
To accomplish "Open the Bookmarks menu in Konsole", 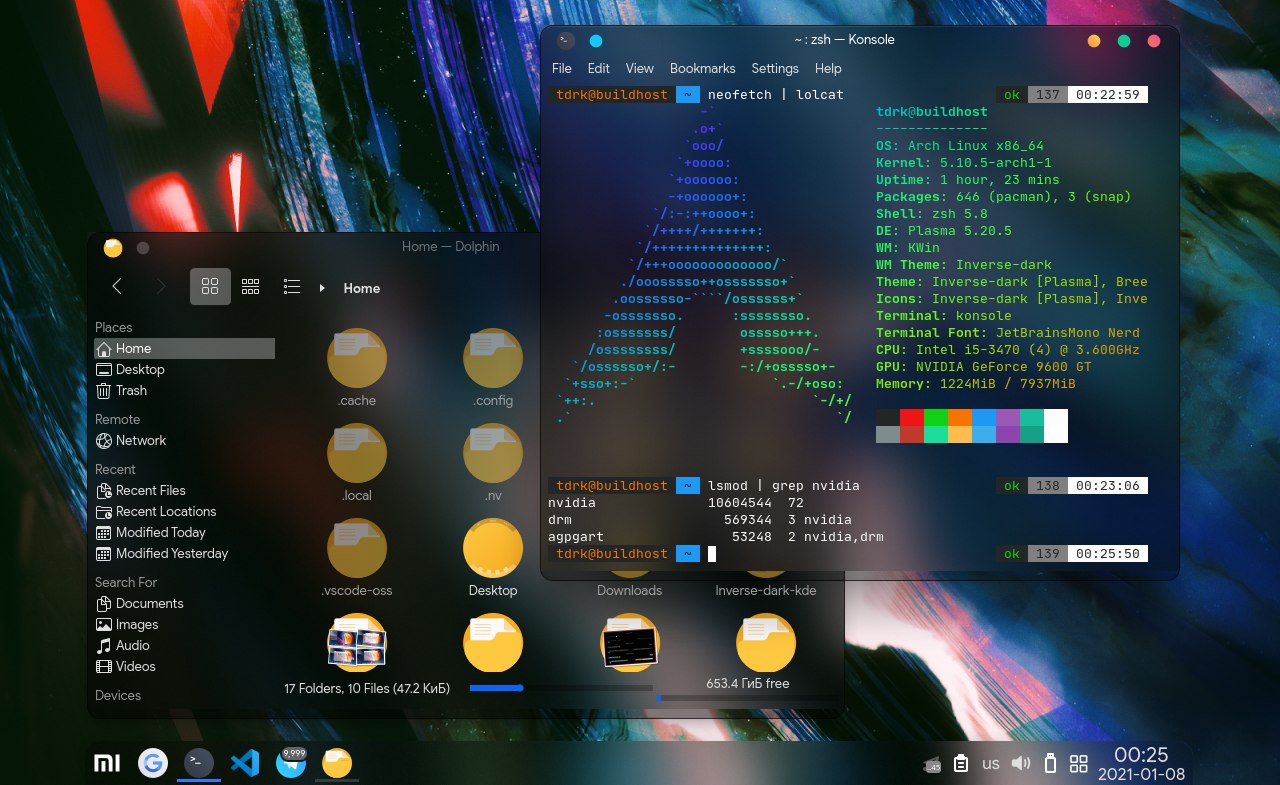I will click(703, 69).
